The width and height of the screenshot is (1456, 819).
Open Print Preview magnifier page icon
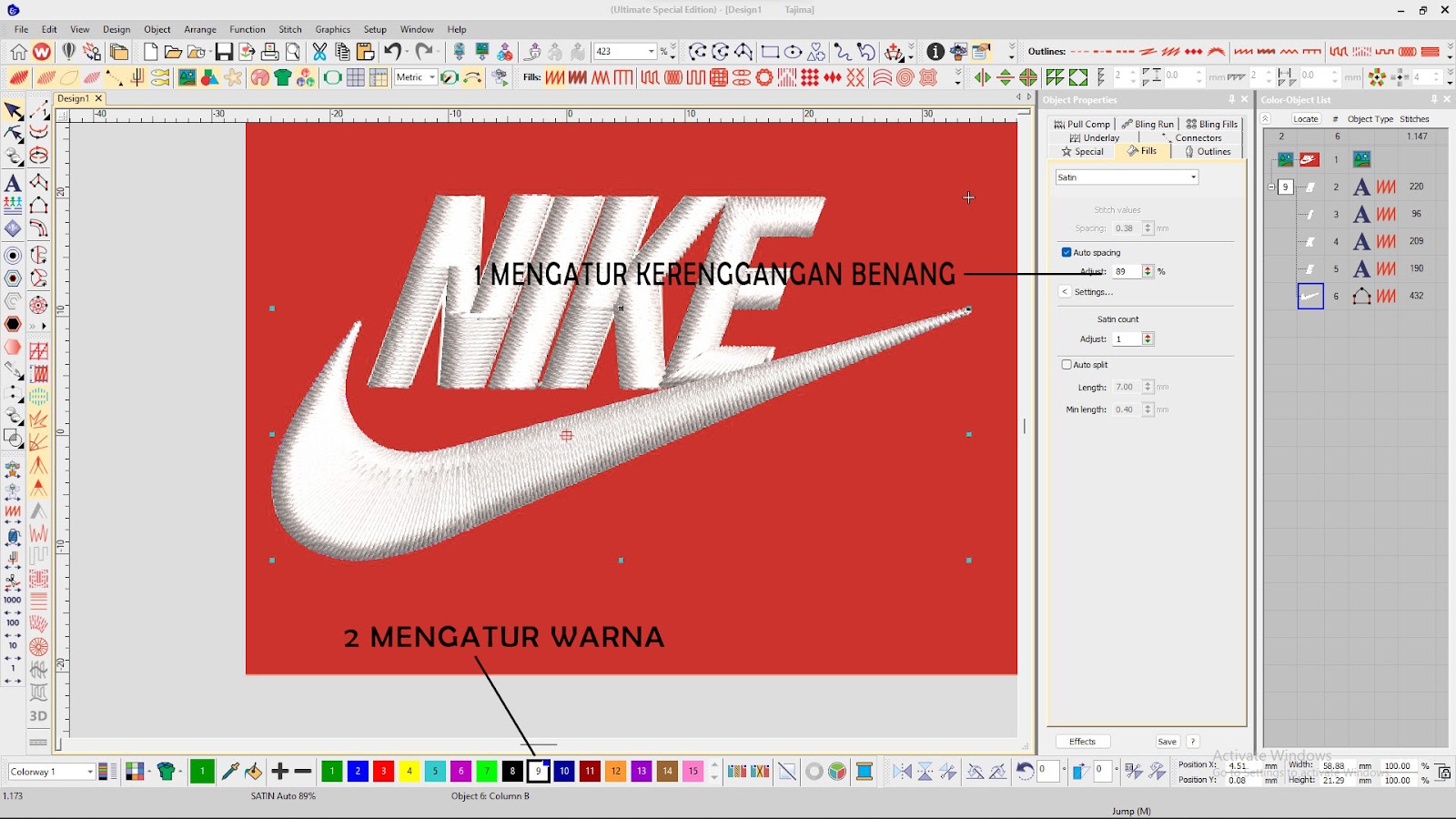[x=293, y=52]
